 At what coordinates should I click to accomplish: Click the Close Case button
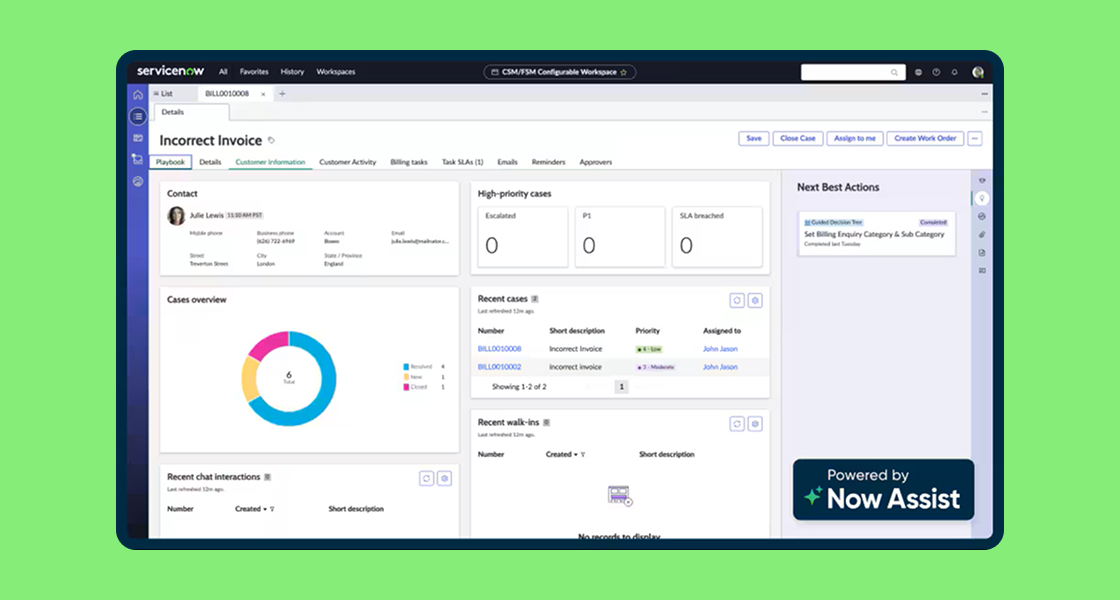tap(797, 138)
